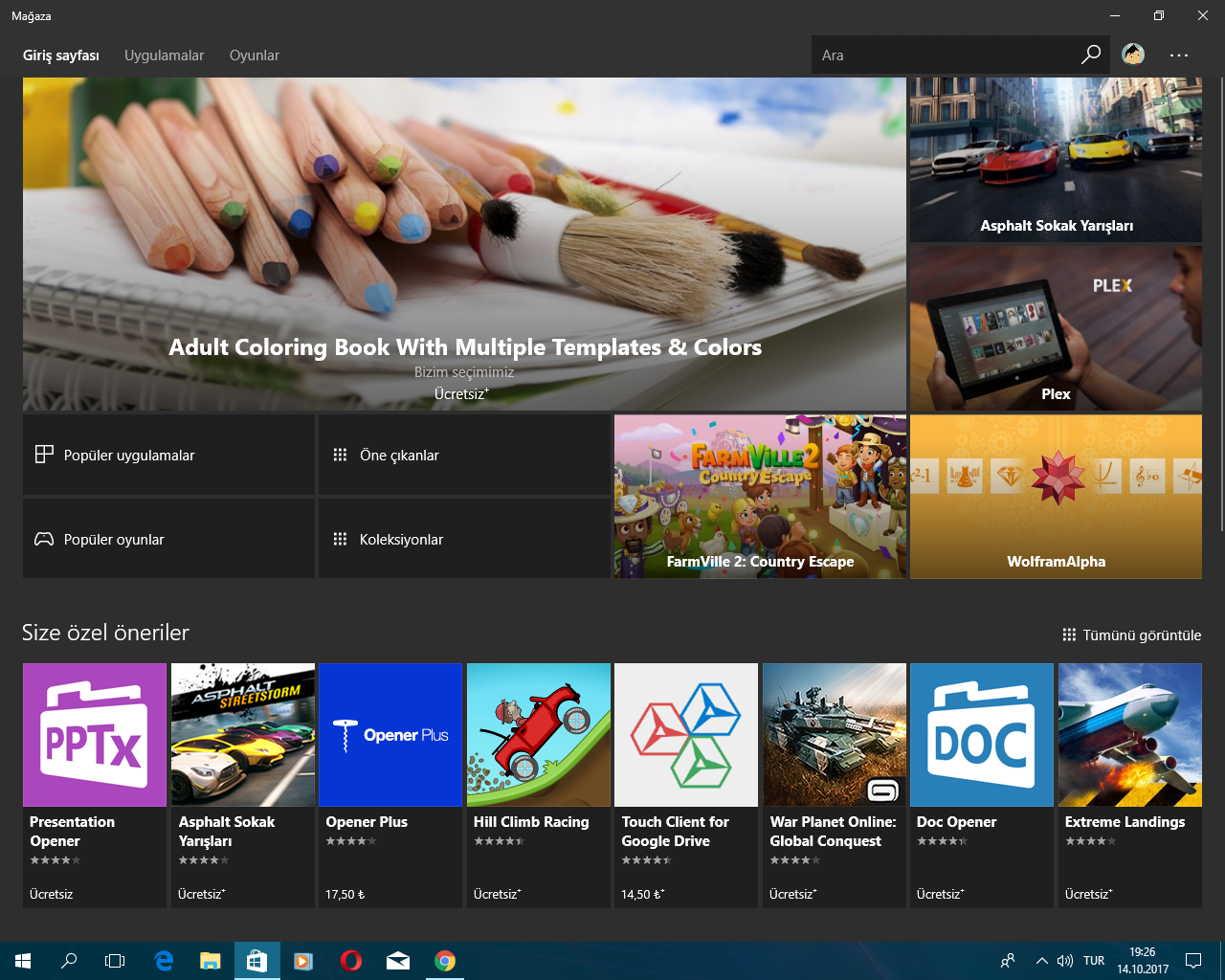The image size is (1225, 980).
Task: Click the TUR language indicator
Action: pyautogui.click(x=1094, y=961)
